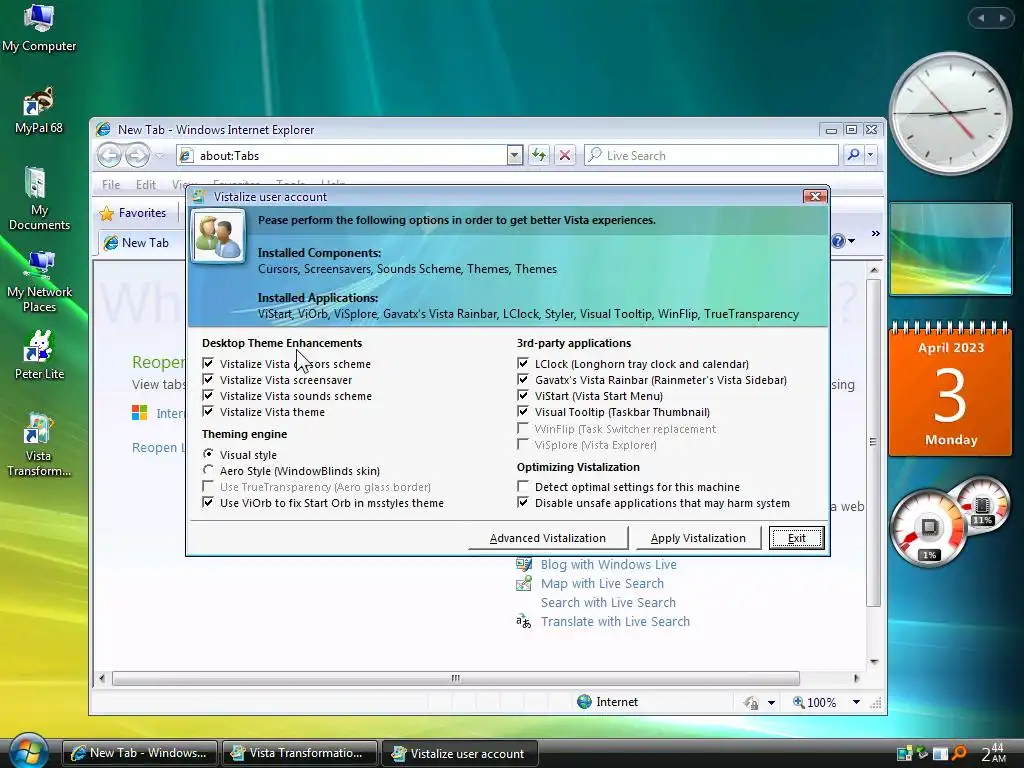Toggle ViStart (Vista Start Menu) checkbox
This screenshot has height=768, width=1024.
pos(522,395)
